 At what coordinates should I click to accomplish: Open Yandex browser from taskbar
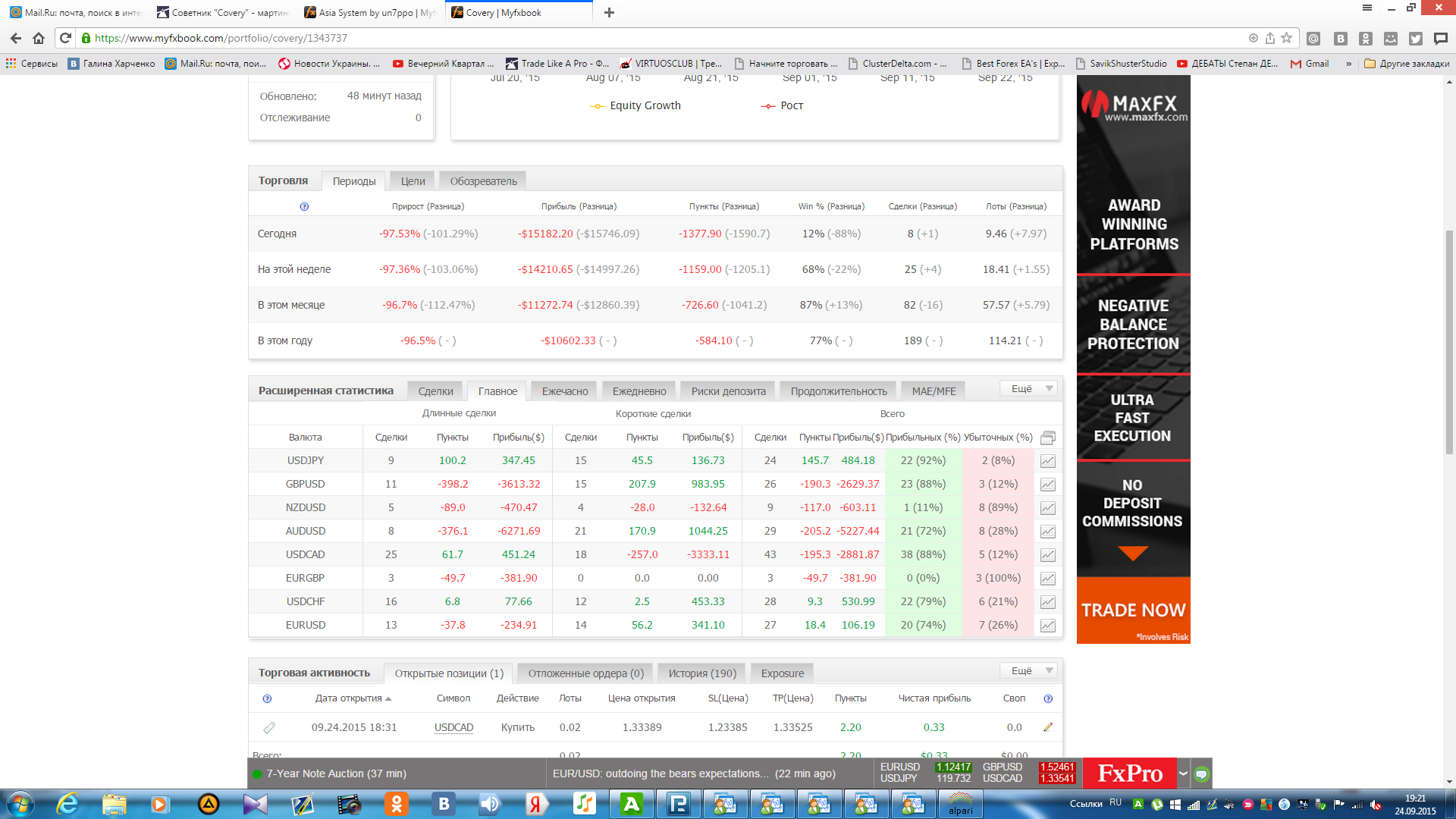coord(537,804)
